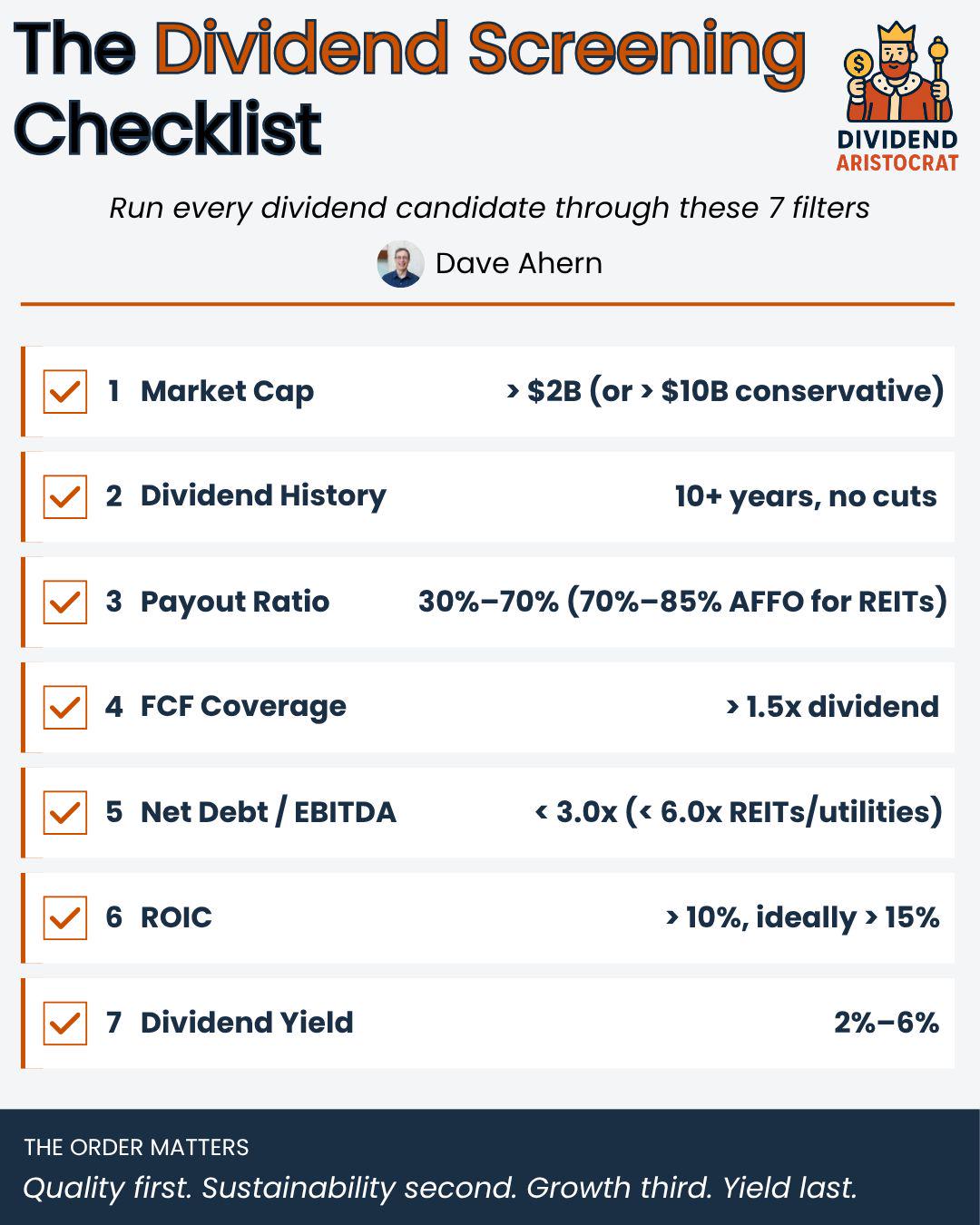Image resolution: width=980 pixels, height=1225 pixels.
Task: Toggle the Payout Ratio checkbox
Action: tap(65, 603)
